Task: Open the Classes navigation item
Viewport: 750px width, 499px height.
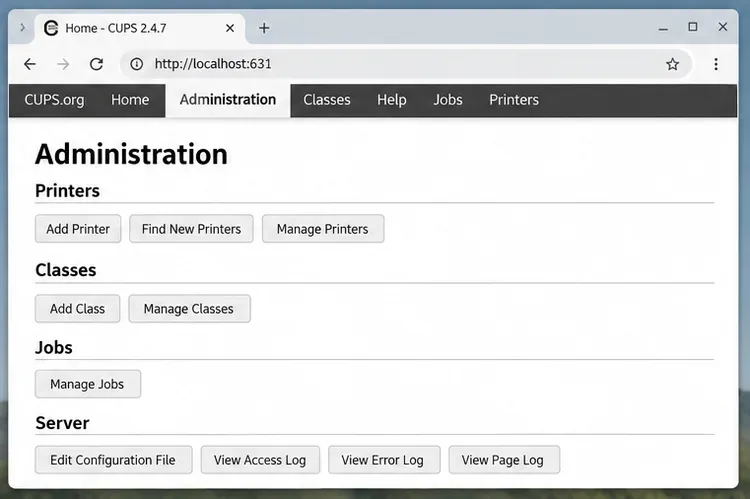Action: click(x=327, y=100)
